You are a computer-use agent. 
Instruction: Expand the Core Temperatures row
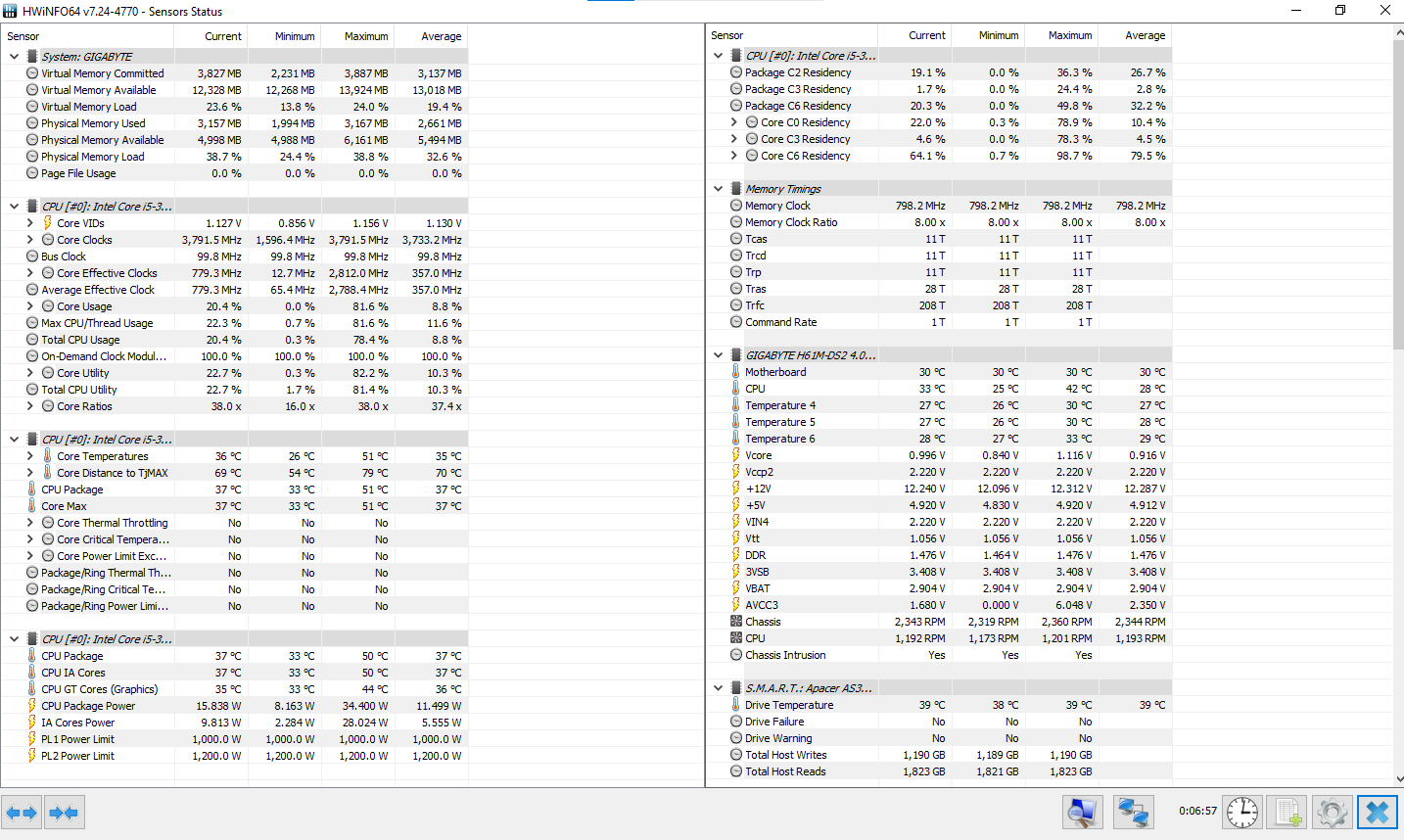[x=30, y=456]
